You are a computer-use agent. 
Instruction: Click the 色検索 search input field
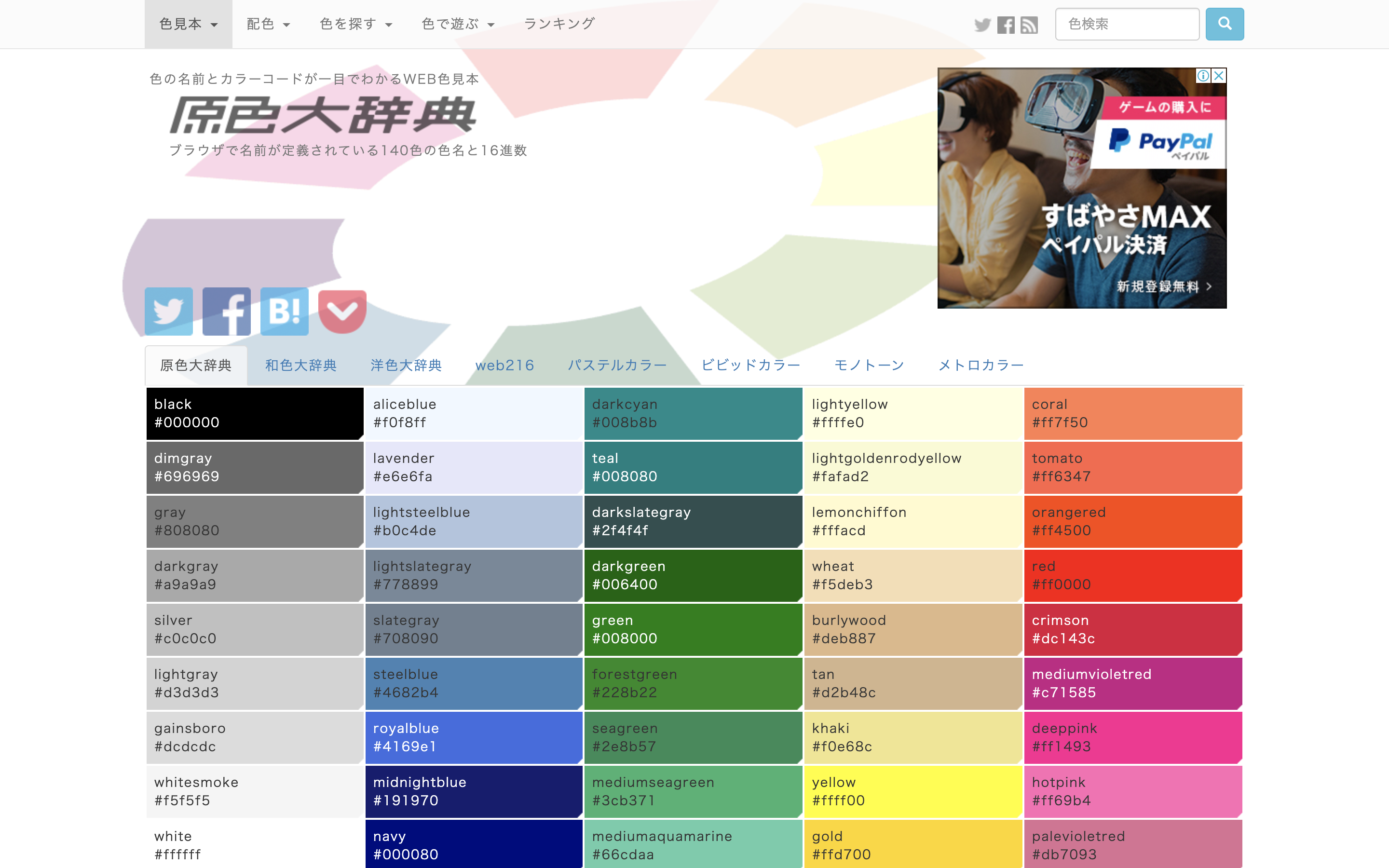[1127, 24]
